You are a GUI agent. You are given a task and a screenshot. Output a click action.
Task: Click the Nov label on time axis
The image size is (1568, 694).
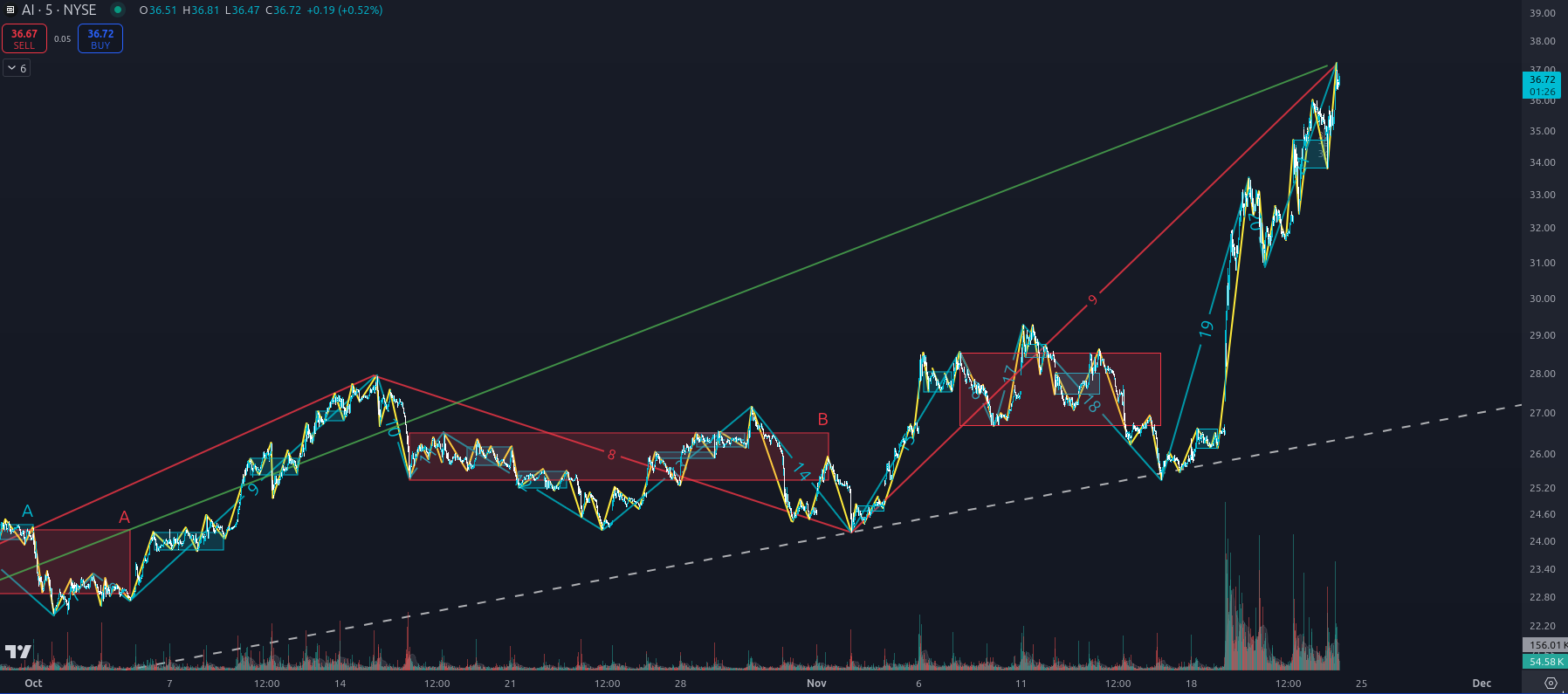click(x=816, y=684)
